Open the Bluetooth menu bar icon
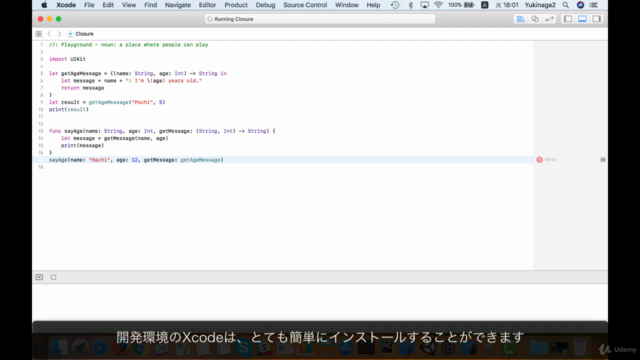 (x=411, y=5)
